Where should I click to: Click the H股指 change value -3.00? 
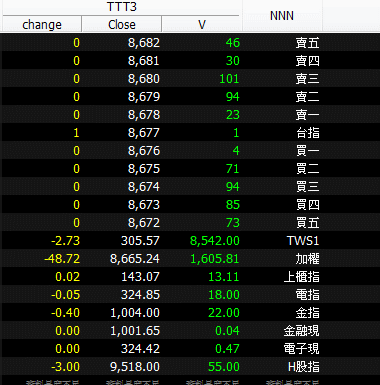[65, 367]
